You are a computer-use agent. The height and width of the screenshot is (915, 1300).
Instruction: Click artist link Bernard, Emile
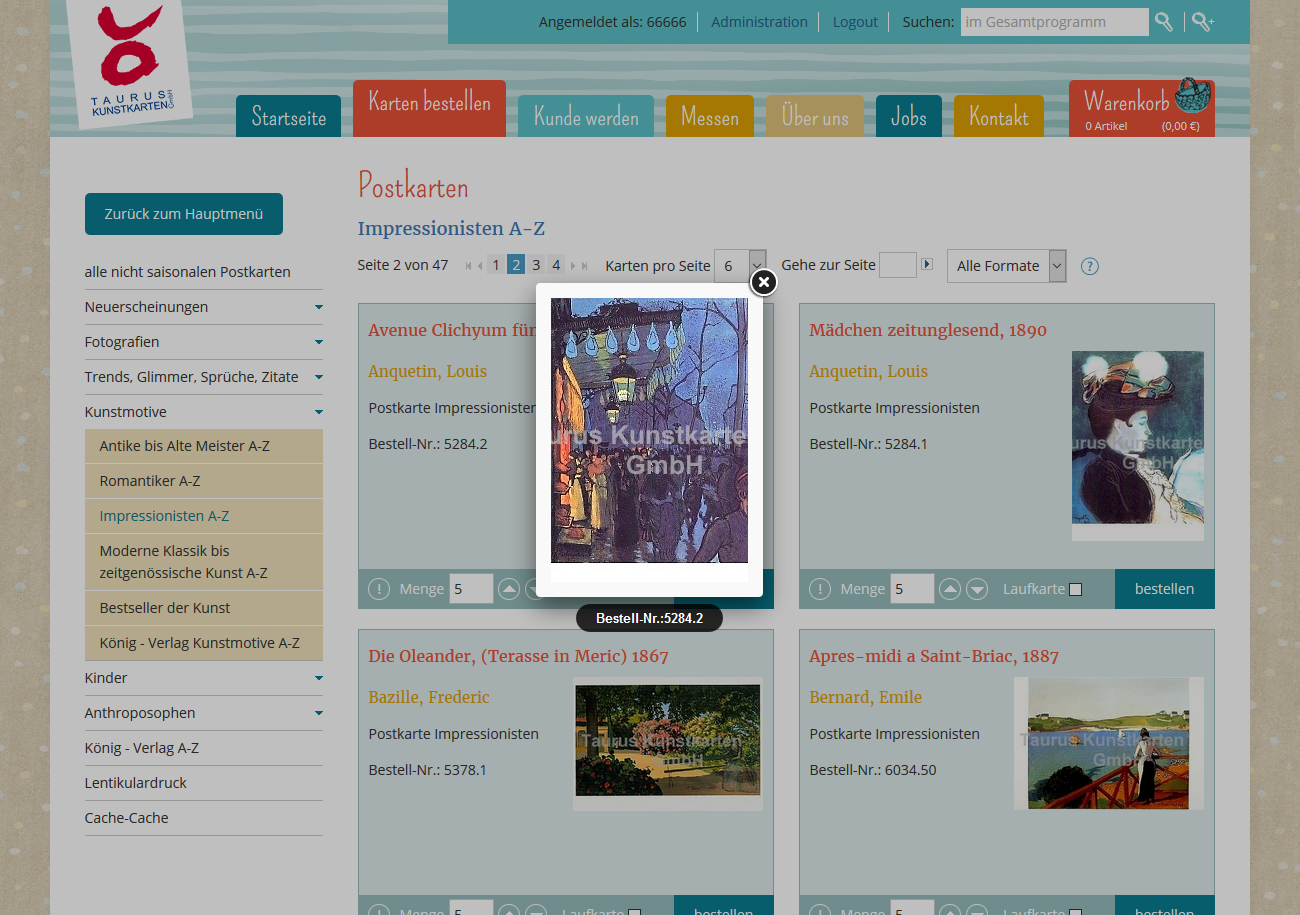click(x=866, y=697)
